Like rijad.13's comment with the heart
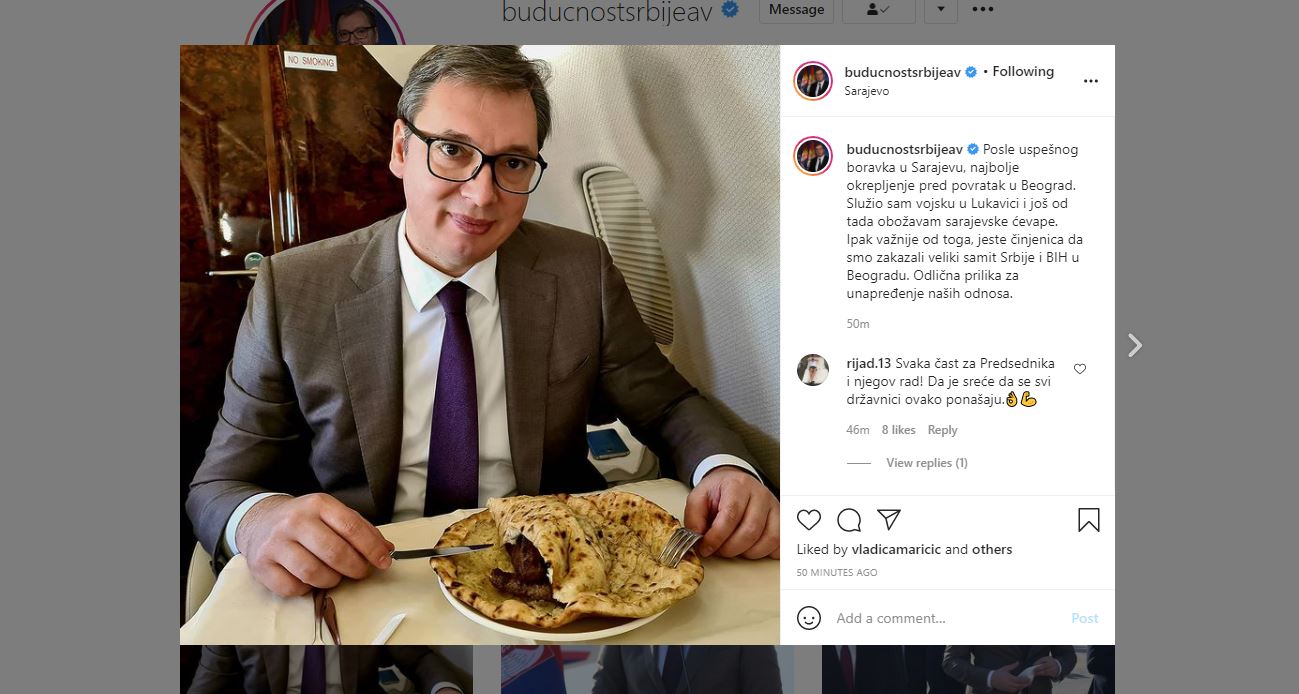This screenshot has height=694, width=1299. pyautogui.click(x=1080, y=368)
